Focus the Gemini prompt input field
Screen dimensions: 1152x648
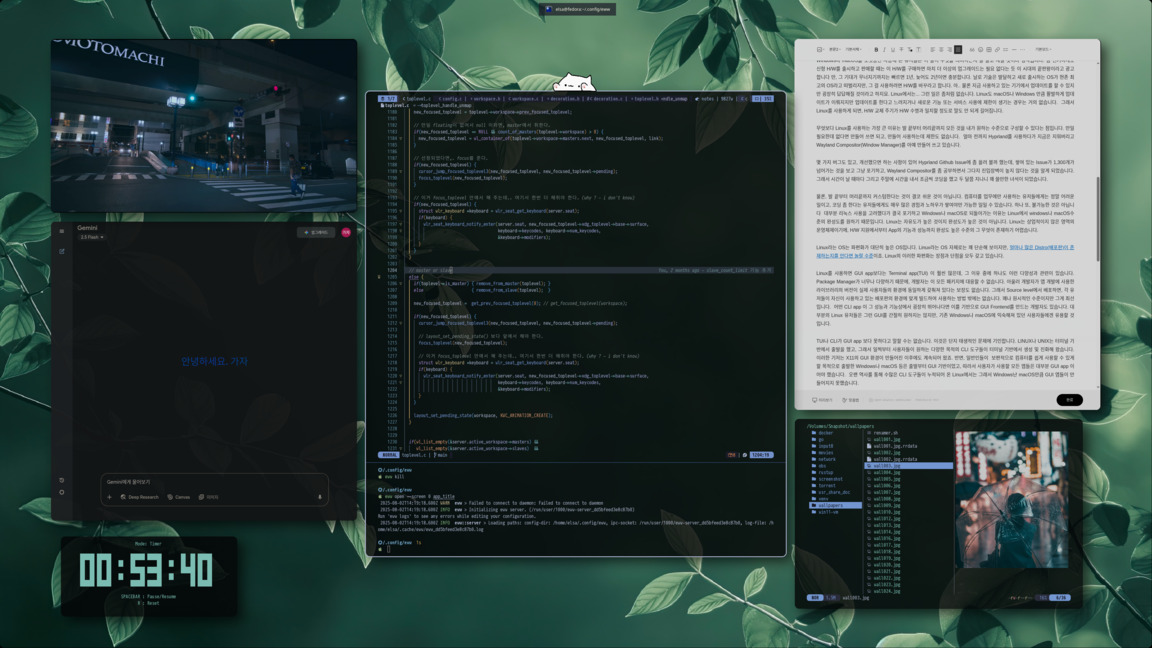pos(214,482)
